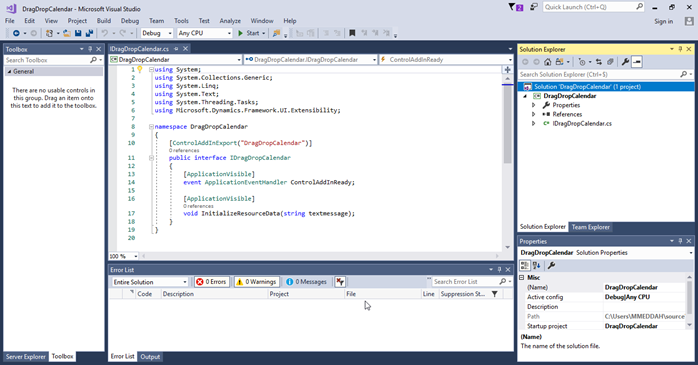The image size is (698, 365).
Task: Toggle the 0 Messages filter button
Action: pos(307,282)
